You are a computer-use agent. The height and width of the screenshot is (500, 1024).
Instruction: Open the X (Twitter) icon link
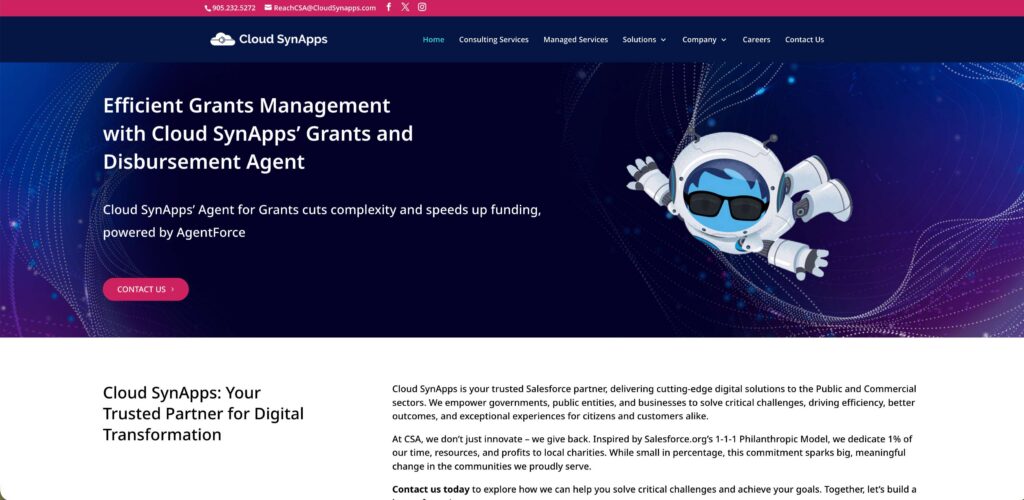click(405, 7)
